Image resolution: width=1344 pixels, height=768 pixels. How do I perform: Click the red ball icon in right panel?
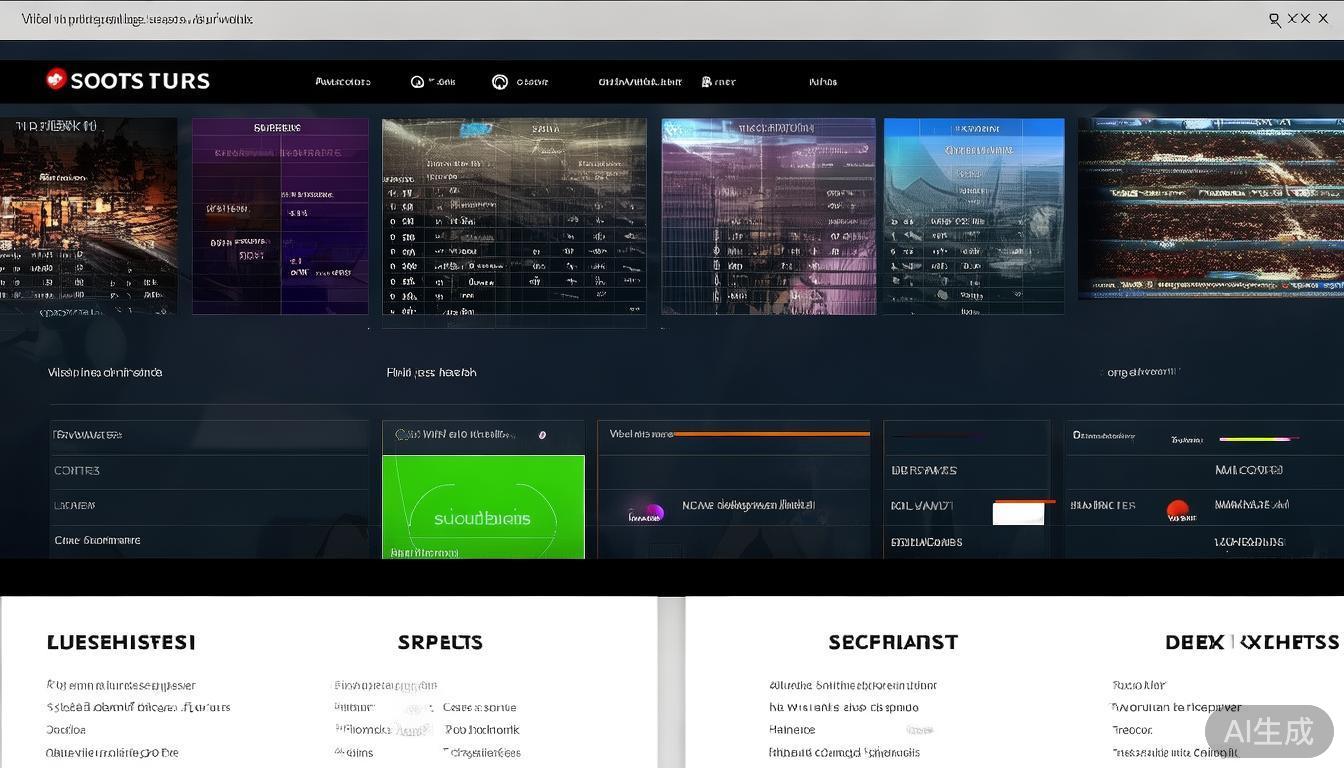(1178, 510)
